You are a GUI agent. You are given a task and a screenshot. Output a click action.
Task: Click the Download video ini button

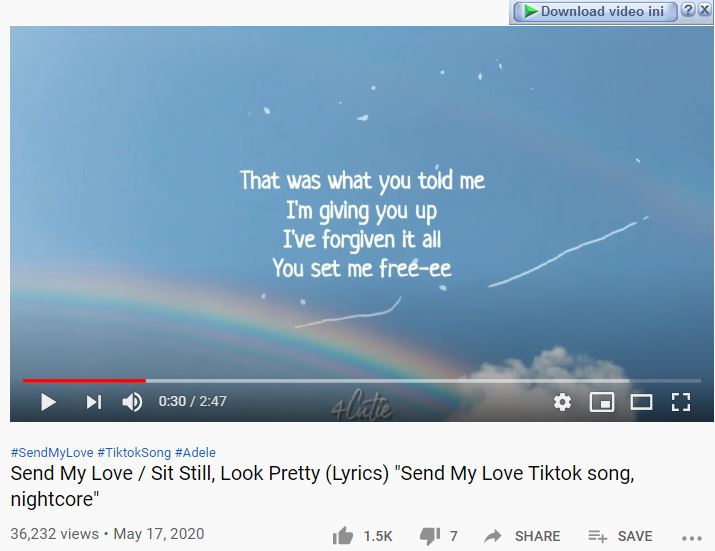[595, 11]
